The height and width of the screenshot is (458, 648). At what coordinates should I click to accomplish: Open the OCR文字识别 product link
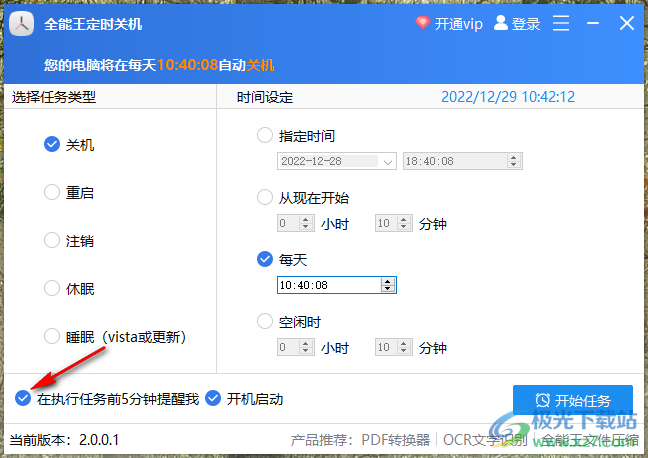(x=485, y=440)
